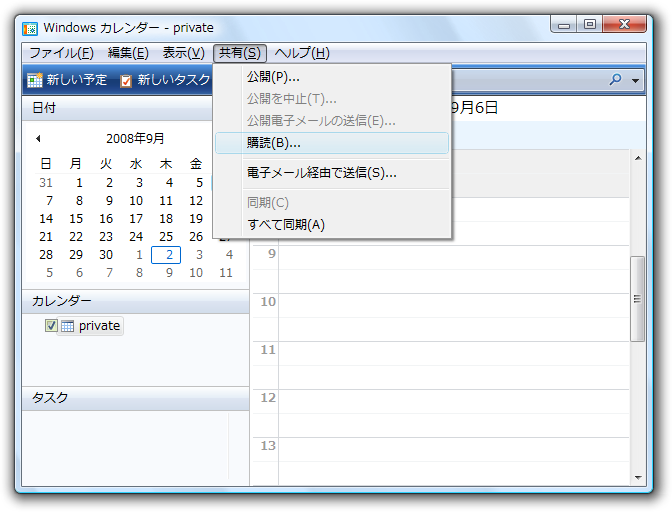Image resolution: width=672 pixels, height=512 pixels.
Task: Click the vertical scrollbar thumb in day view
Action: 637,298
